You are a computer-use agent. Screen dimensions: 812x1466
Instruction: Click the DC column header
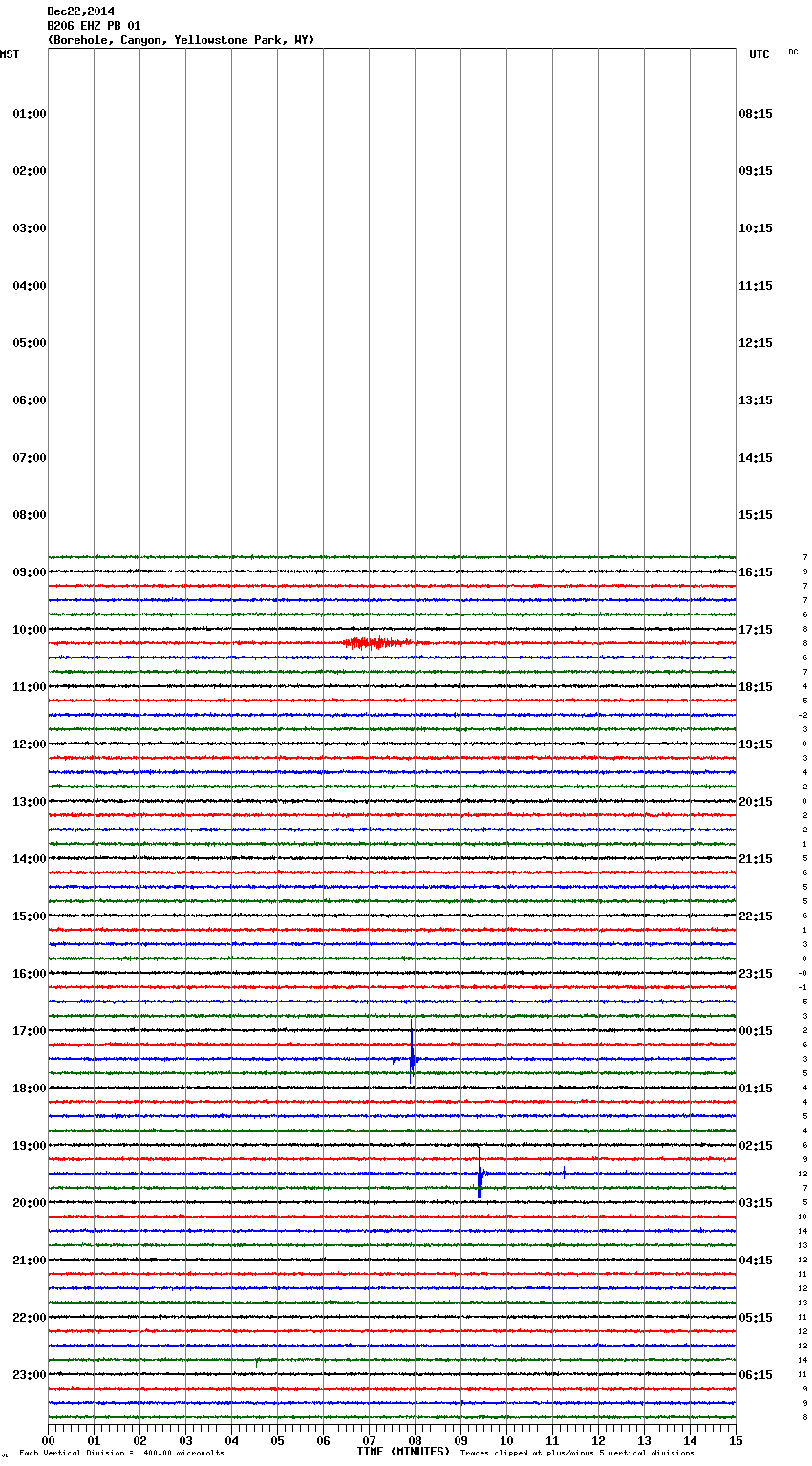793,52
